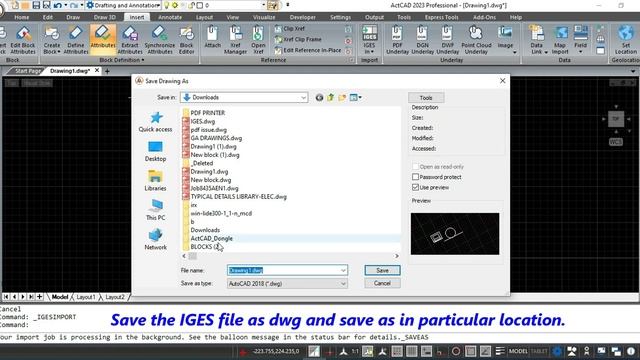Go to Desktop in places sidebar
Screen dimensions: 640x360
pos(156,151)
